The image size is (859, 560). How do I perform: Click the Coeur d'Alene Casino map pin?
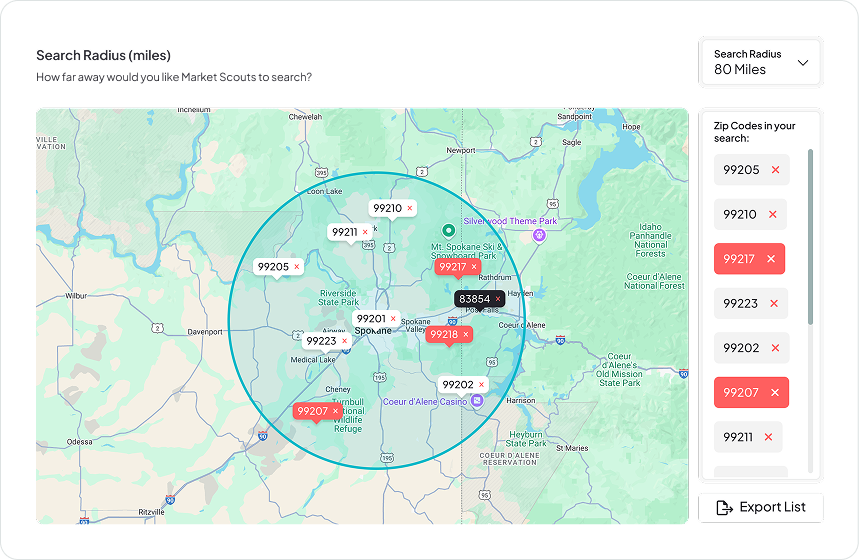tap(478, 401)
